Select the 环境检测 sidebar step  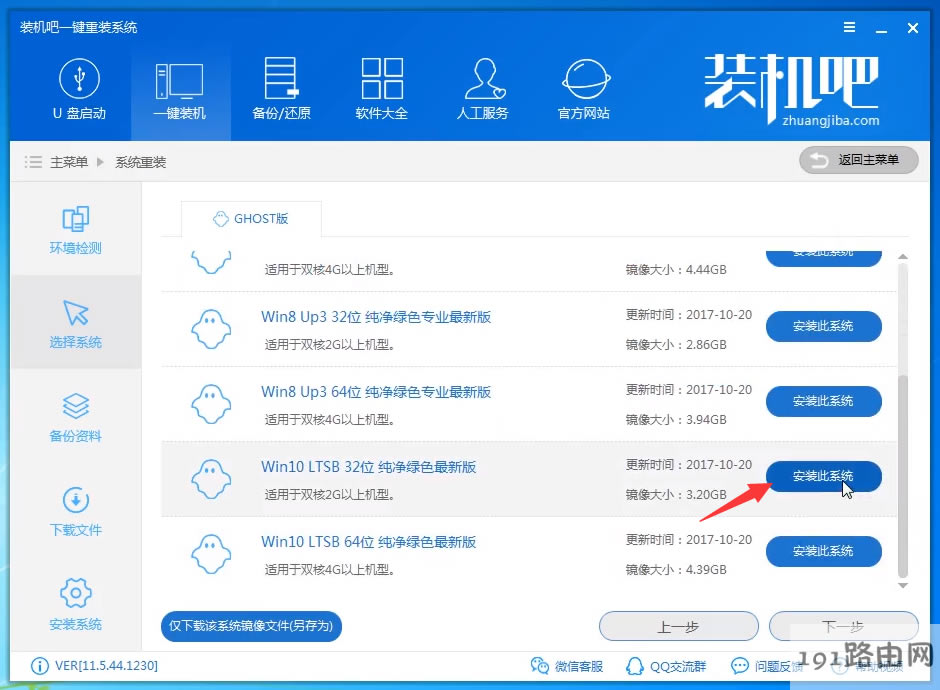click(75, 228)
